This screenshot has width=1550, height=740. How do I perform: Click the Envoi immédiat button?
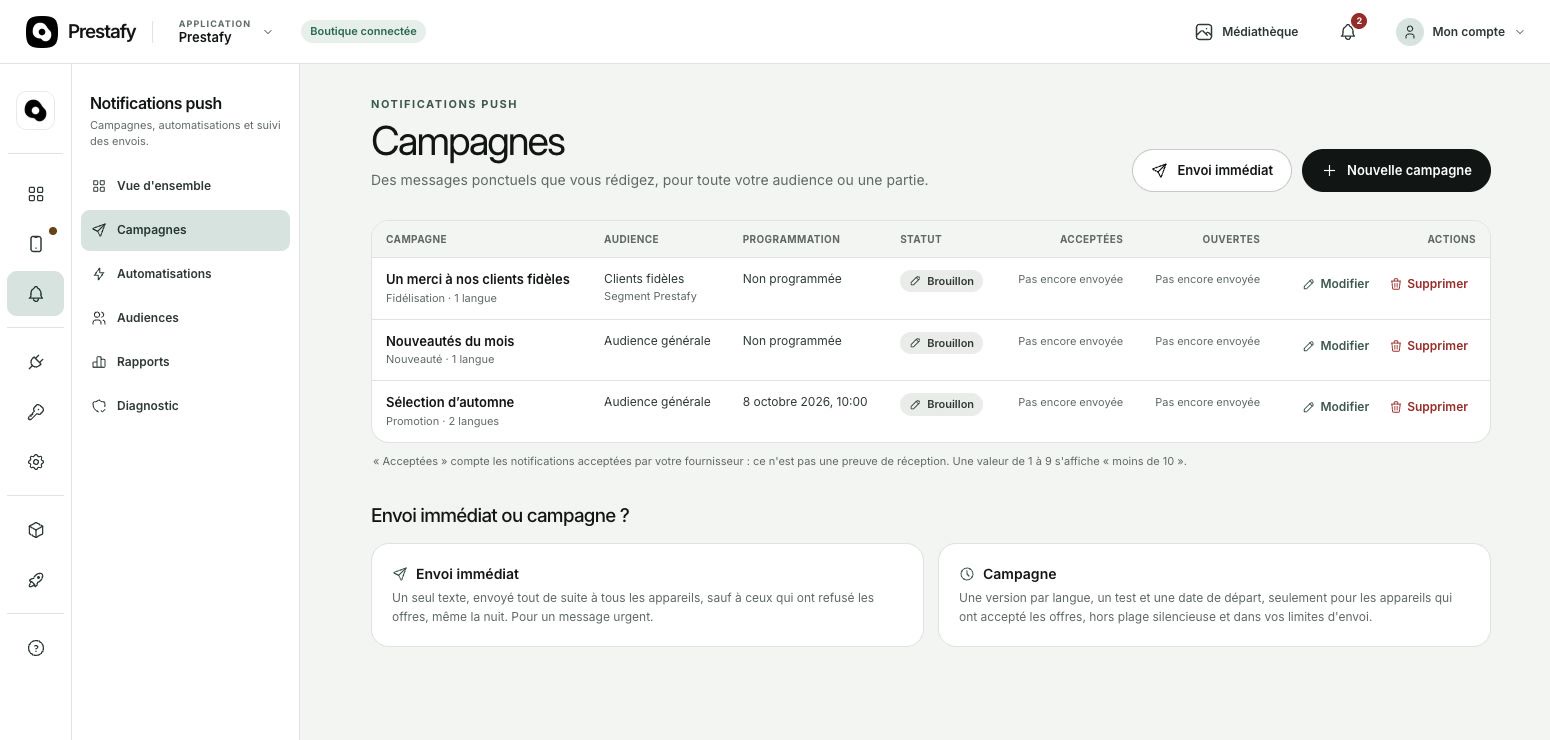pyautogui.click(x=1212, y=170)
